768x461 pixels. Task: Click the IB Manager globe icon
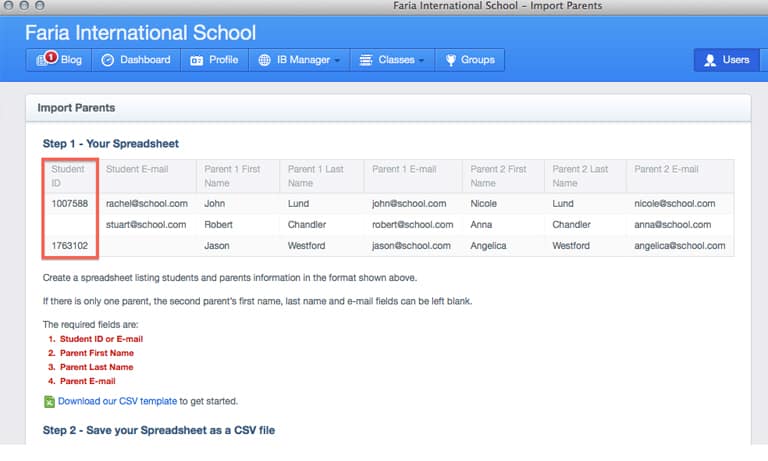(x=264, y=60)
